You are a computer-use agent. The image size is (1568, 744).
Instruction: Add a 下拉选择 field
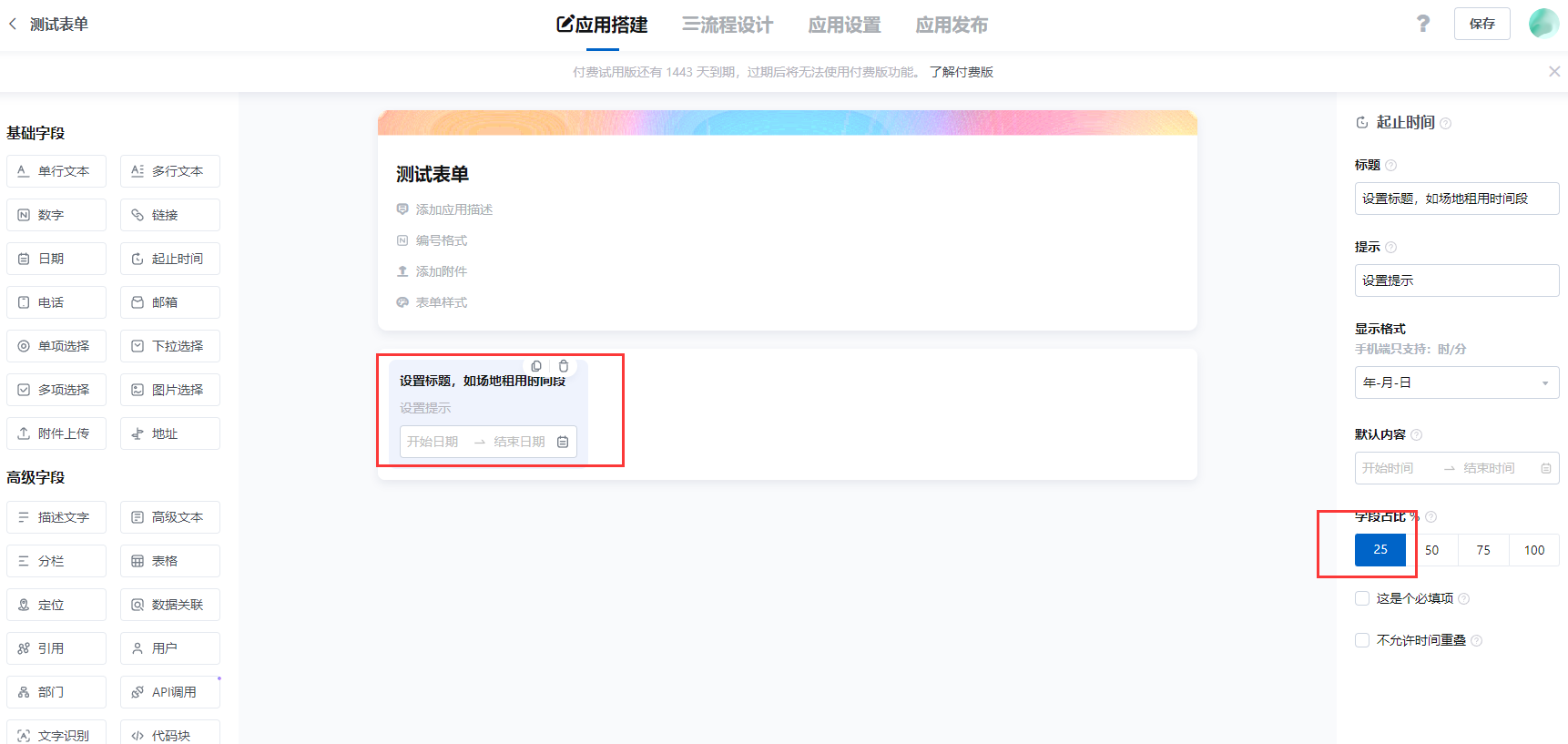click(170, 346)
